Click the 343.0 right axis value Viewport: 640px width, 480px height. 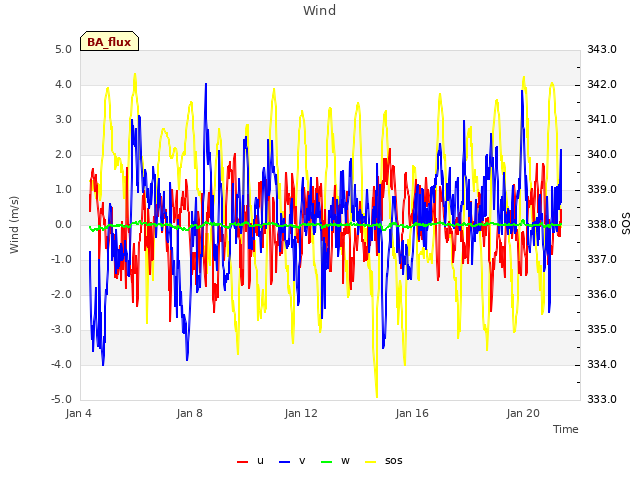point(602,49)
